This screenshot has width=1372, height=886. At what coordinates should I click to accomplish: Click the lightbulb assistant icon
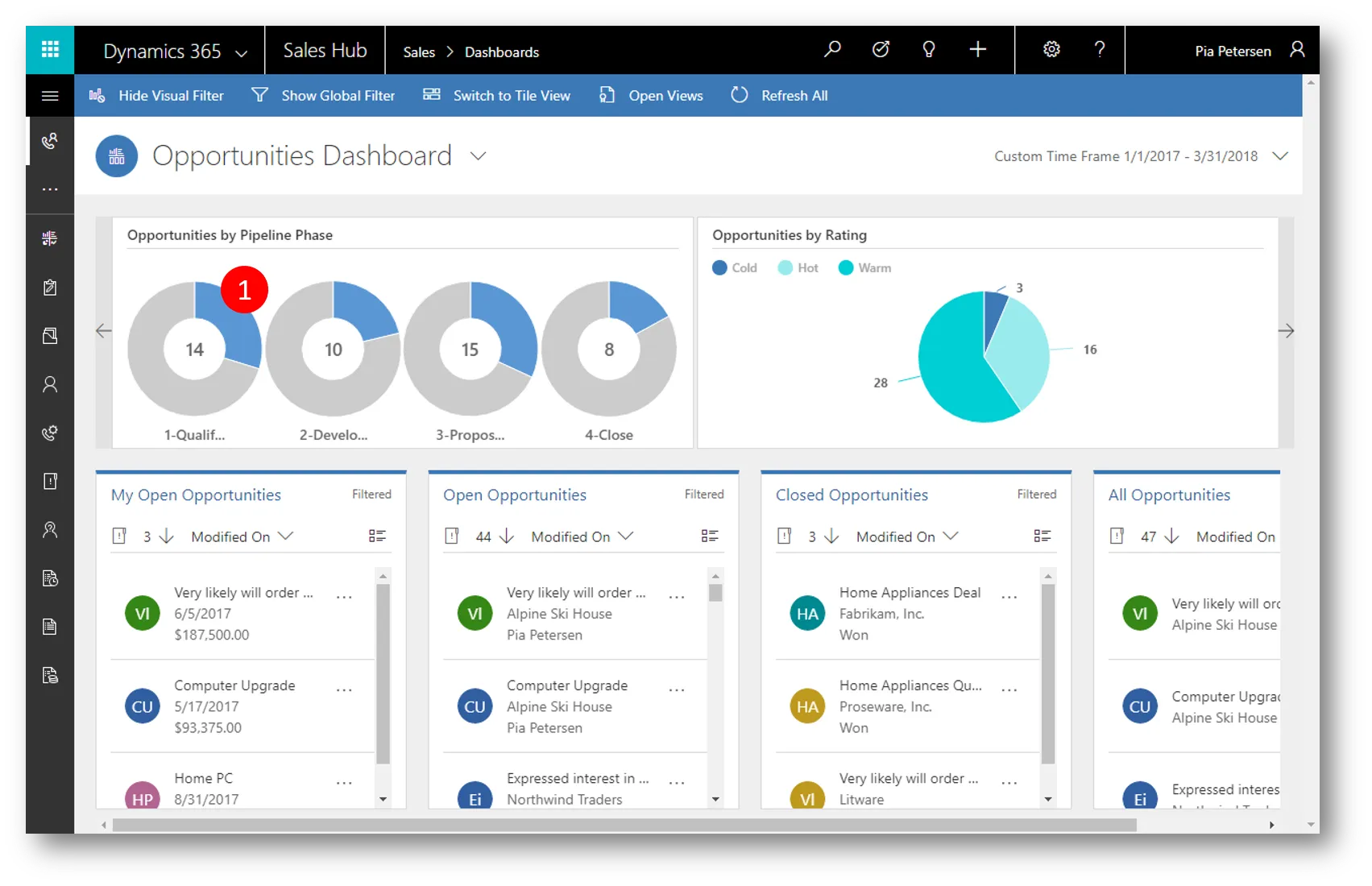(929, 50)
